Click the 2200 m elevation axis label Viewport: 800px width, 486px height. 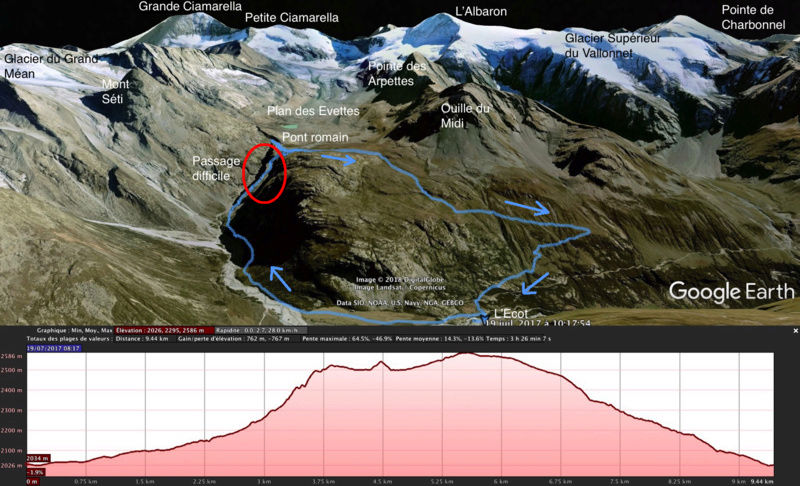tap(11, 430)
